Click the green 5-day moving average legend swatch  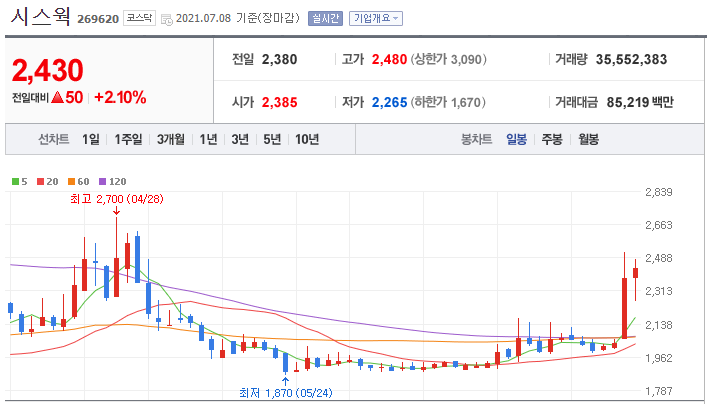tap(15, 182)
